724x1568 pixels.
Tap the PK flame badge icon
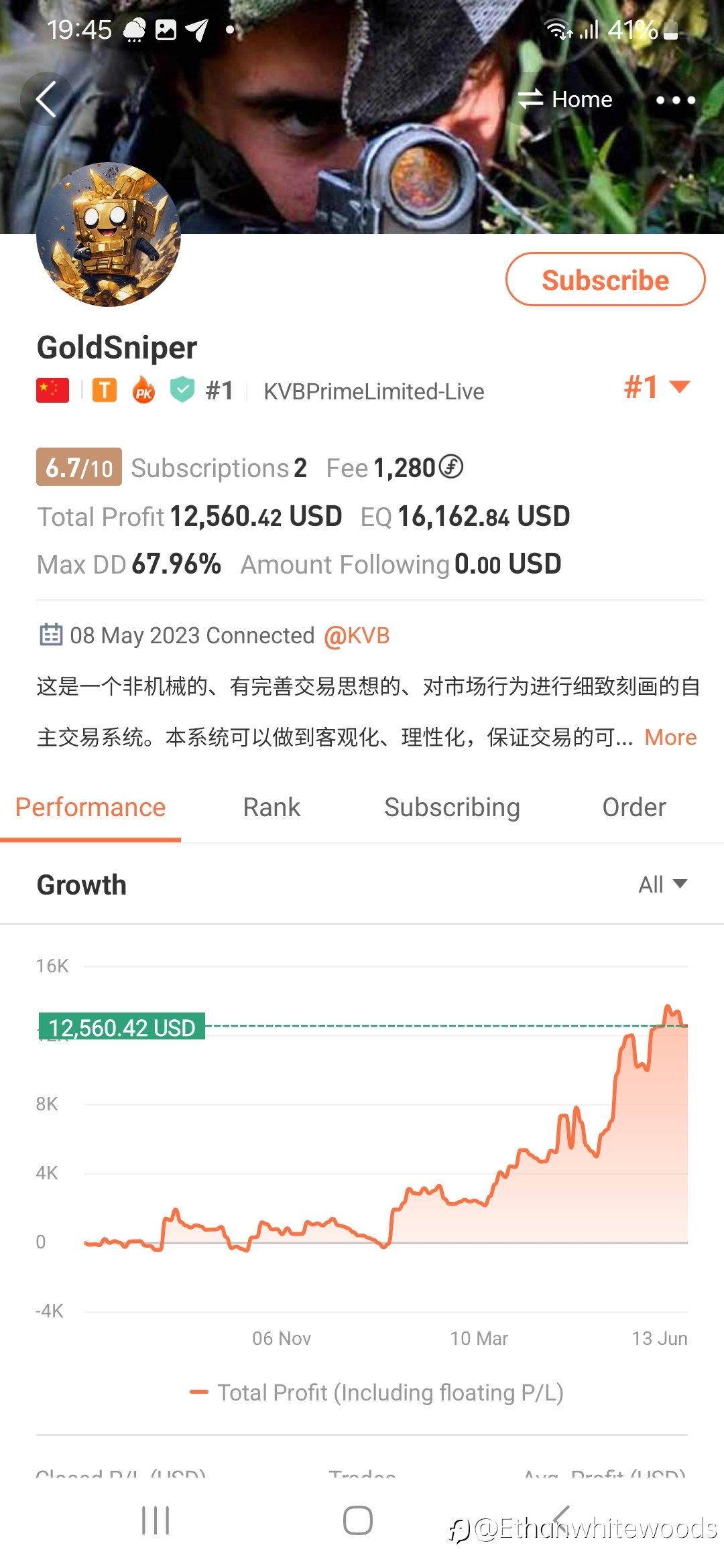tap(143, 390)
